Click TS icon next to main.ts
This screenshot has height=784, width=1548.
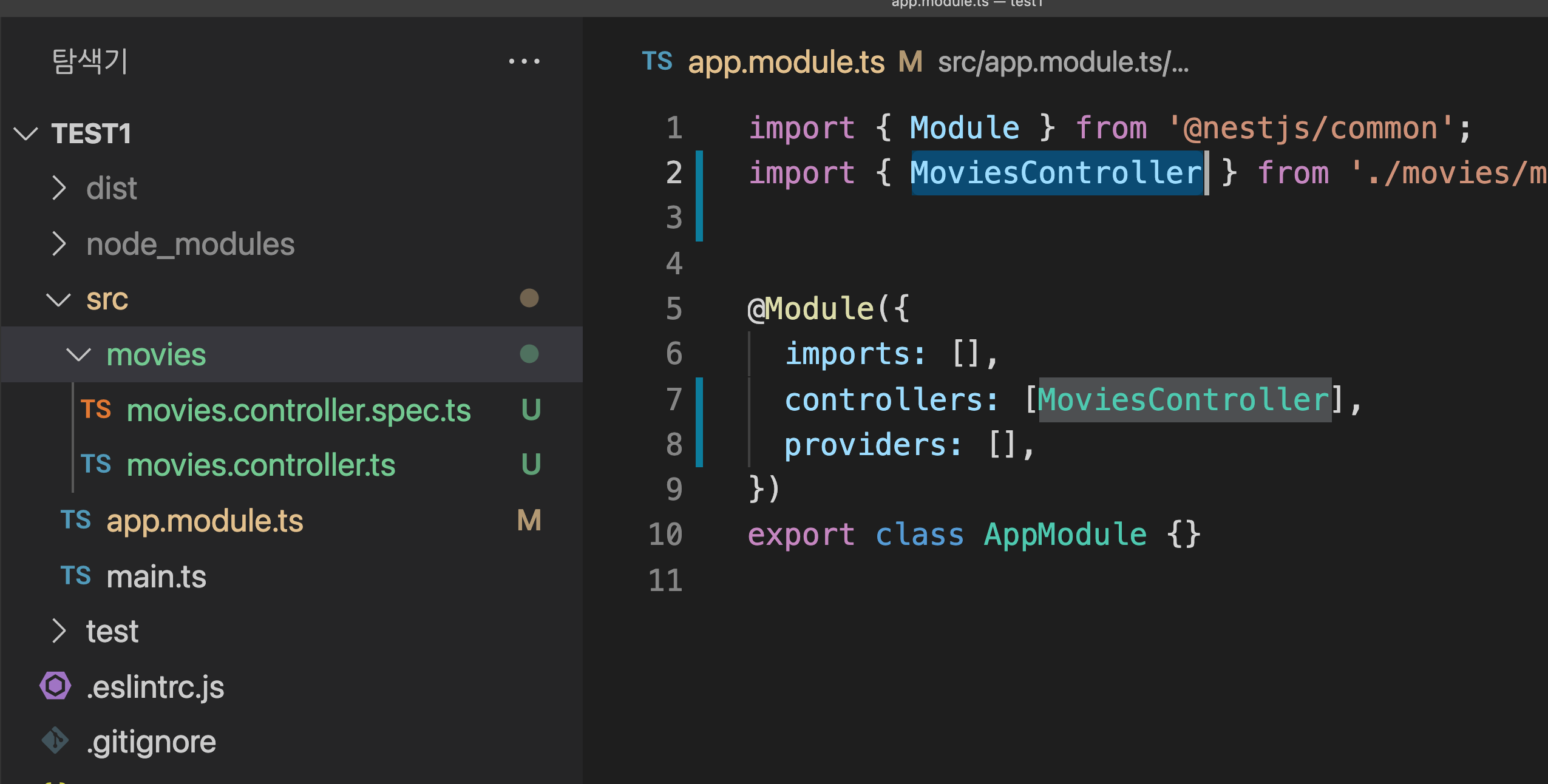pyautogui.click(x=76, y=576)
